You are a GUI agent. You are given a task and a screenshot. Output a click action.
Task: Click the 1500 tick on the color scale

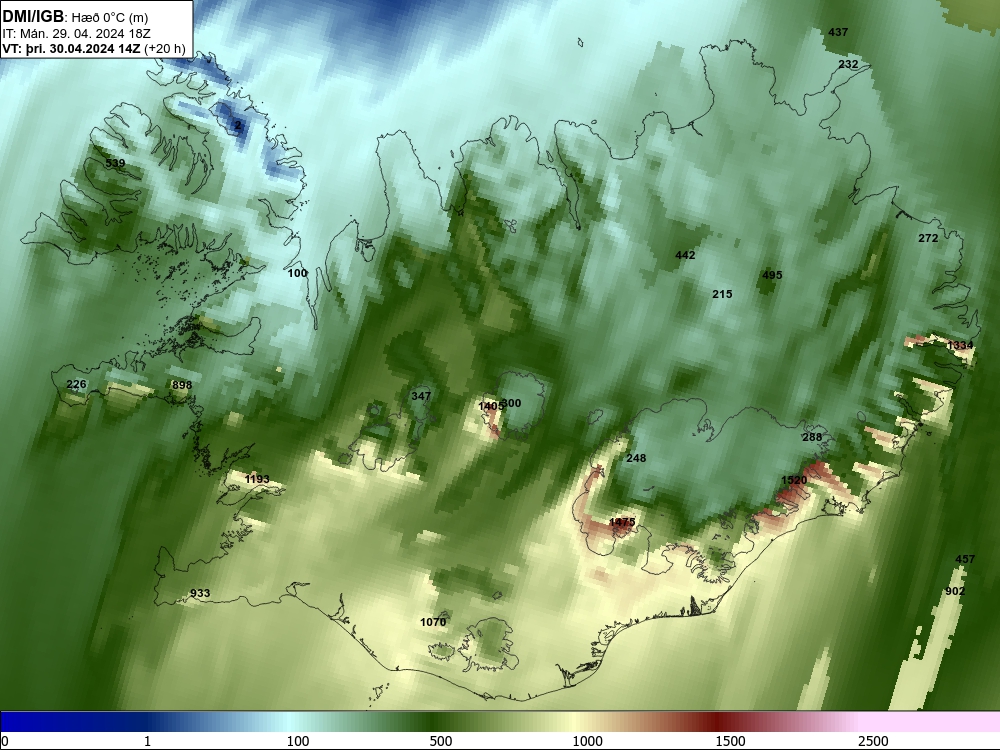730,741
